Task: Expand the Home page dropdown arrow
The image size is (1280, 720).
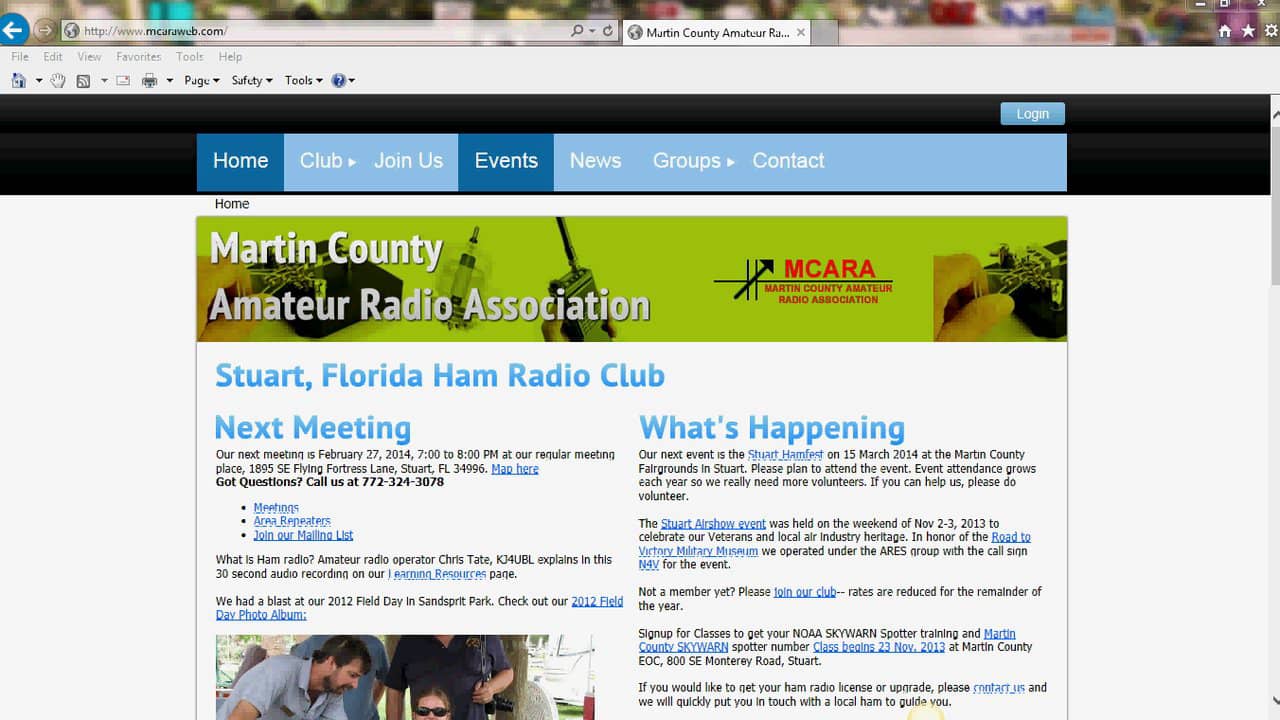Action: 39,81
